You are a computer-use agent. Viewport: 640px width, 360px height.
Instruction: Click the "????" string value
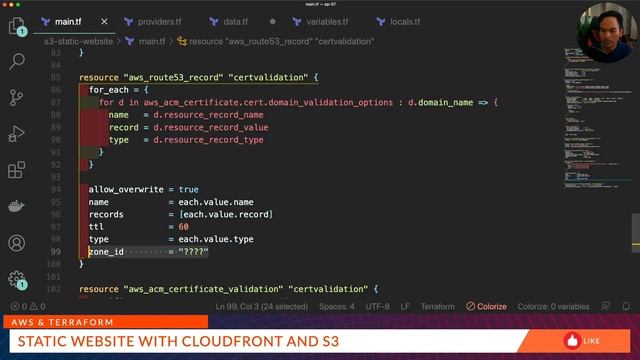193,252
